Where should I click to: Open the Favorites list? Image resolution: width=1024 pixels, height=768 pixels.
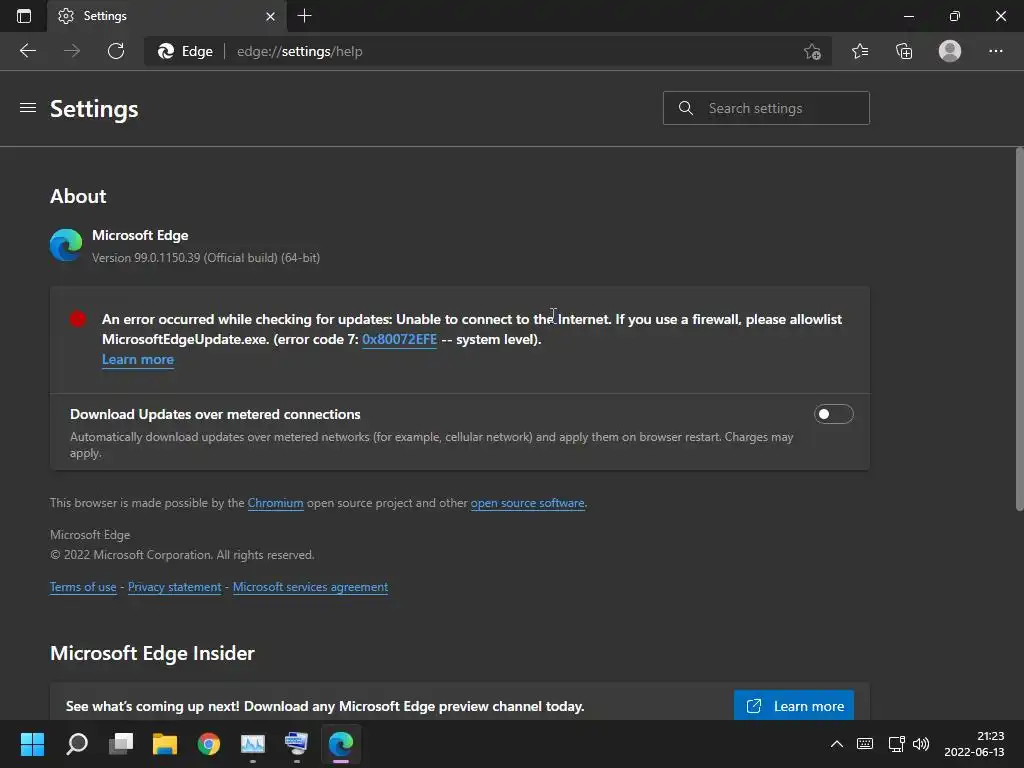(860, 51)
